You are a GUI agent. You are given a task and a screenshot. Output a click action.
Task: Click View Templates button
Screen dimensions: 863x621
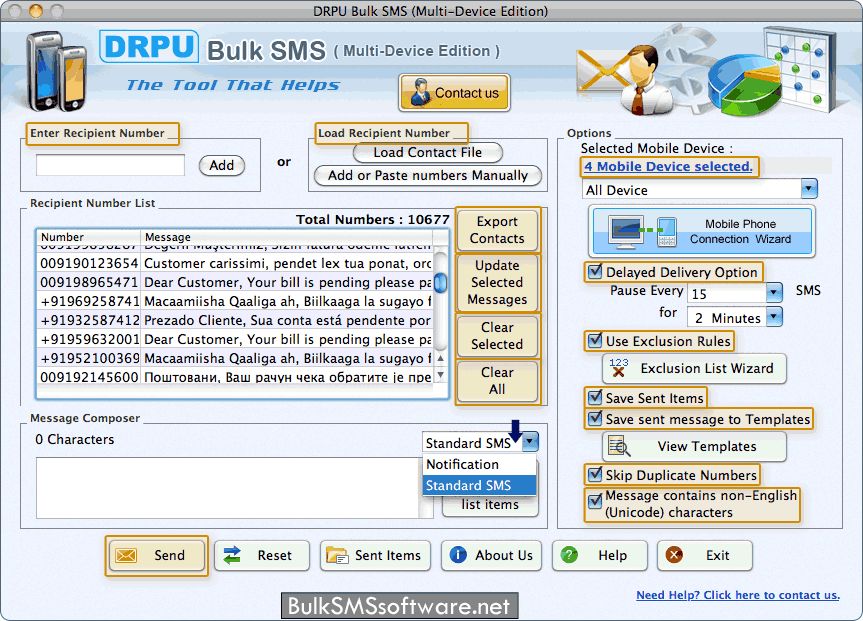click(695, 446)
